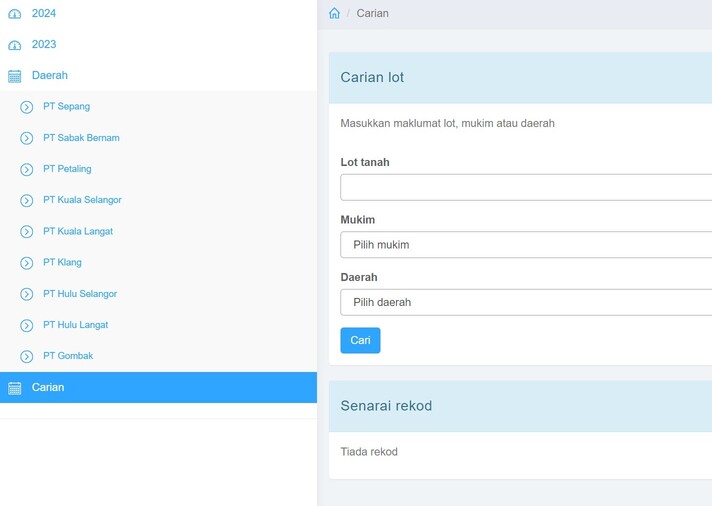Viewport: 712px width, 506px height.
Task: Click the circle arrow beside PT Klang
Action: pyautogui.click(x=27, y=263)
